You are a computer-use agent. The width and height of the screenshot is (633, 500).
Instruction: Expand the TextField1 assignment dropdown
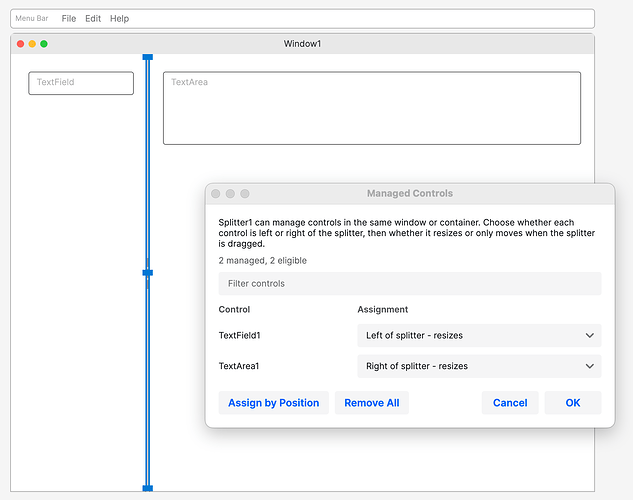point(479,335)
